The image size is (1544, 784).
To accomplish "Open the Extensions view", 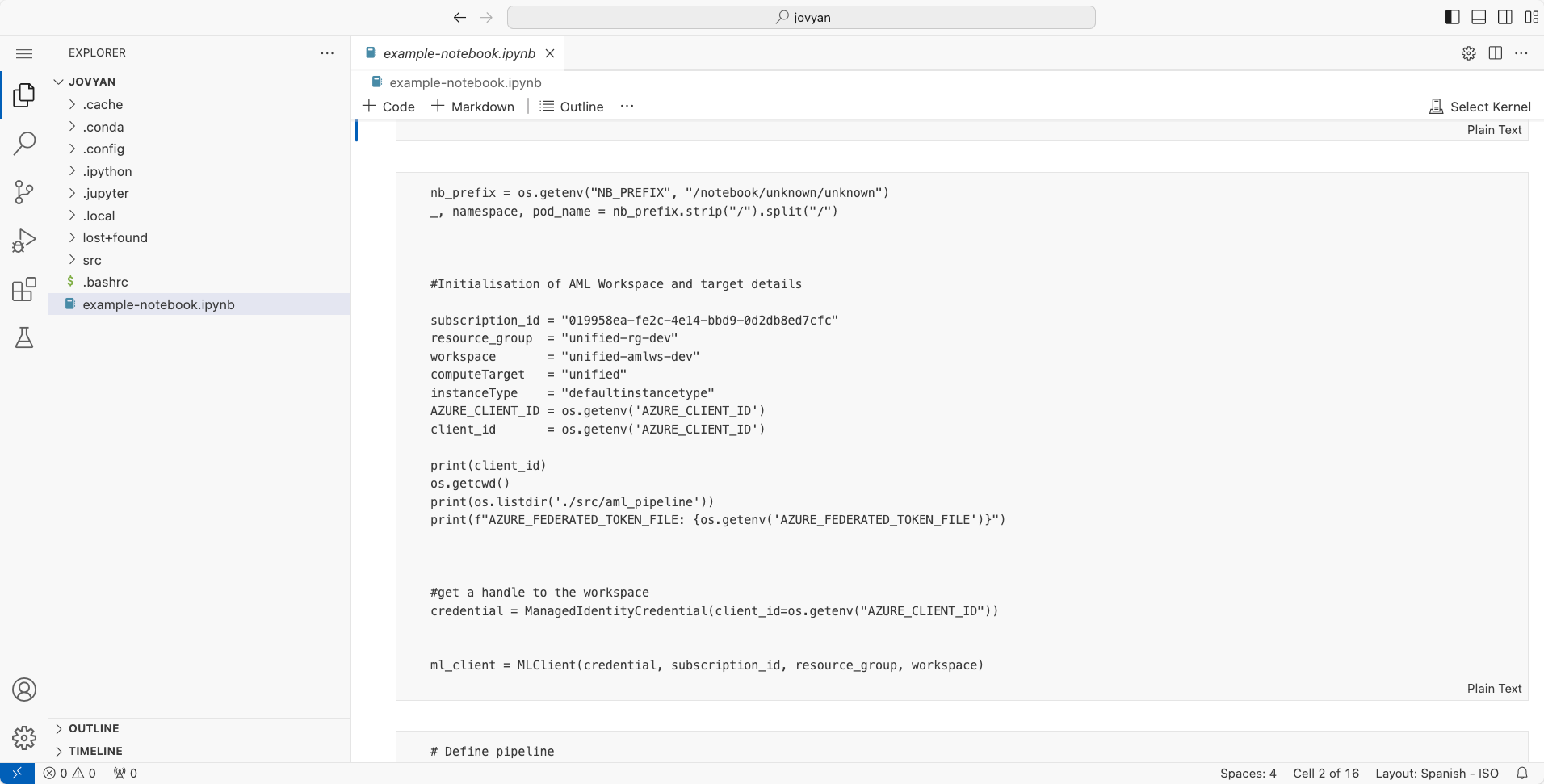I will [24, 289].
